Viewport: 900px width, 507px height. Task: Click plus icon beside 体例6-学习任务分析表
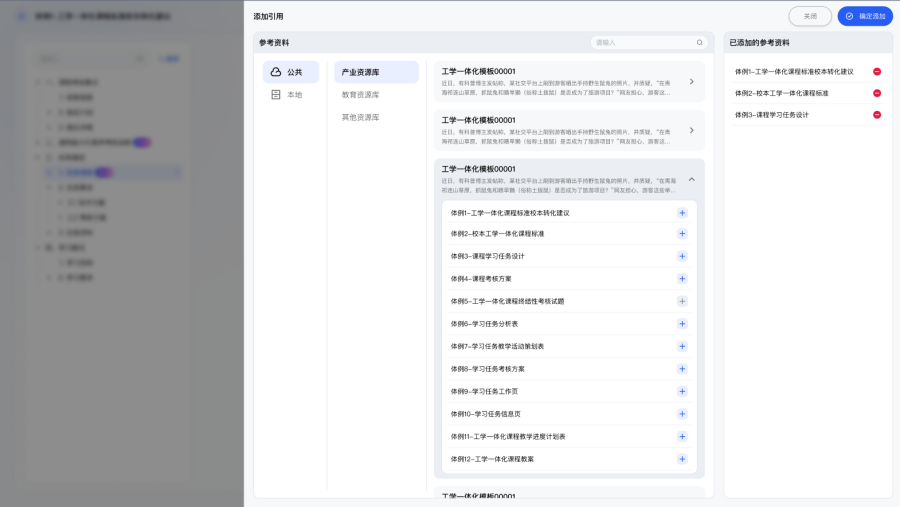682,324
